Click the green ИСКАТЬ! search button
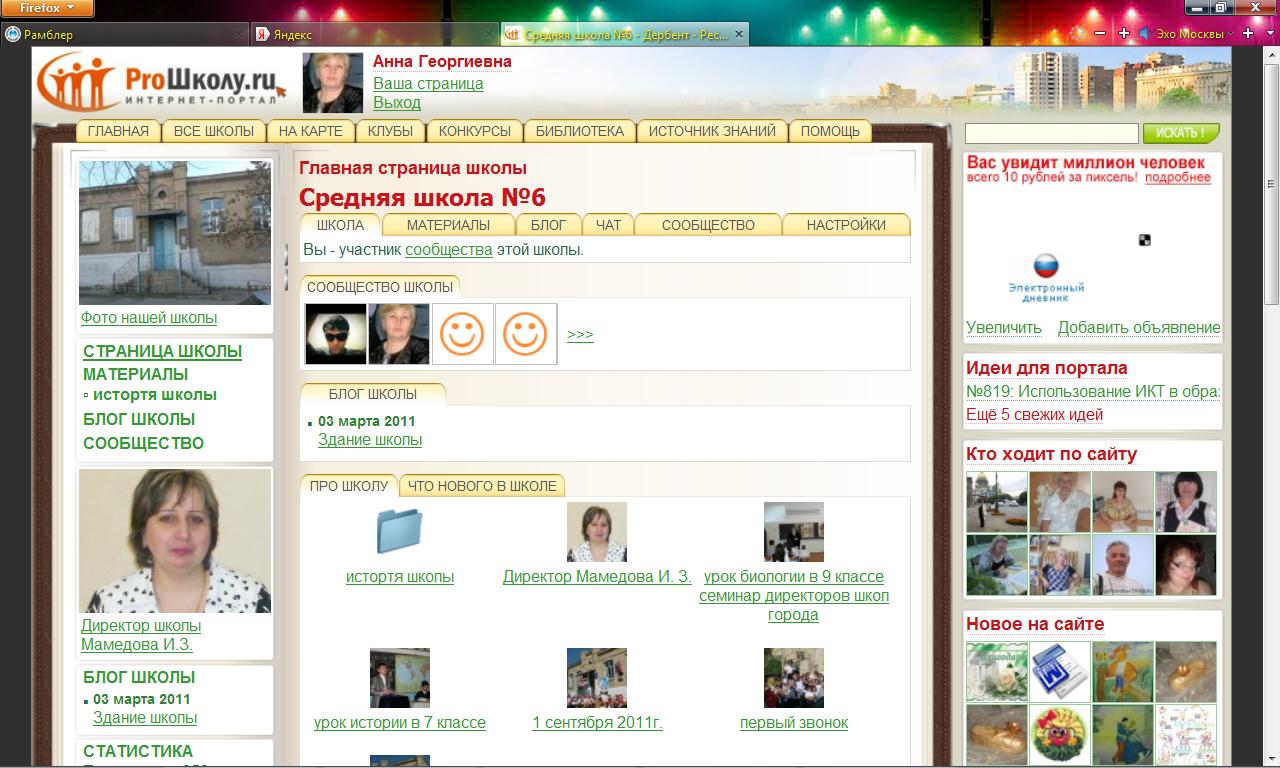The width and height of the screenshot is (1280, 768). (x=1181, y=133)
